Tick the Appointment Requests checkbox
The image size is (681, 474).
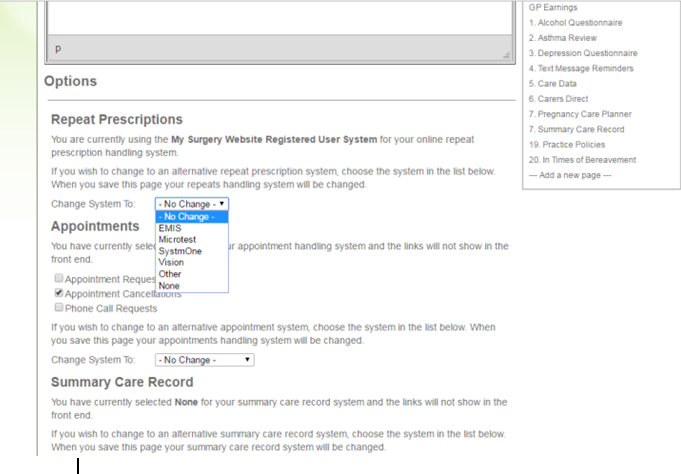pos(59,279)
